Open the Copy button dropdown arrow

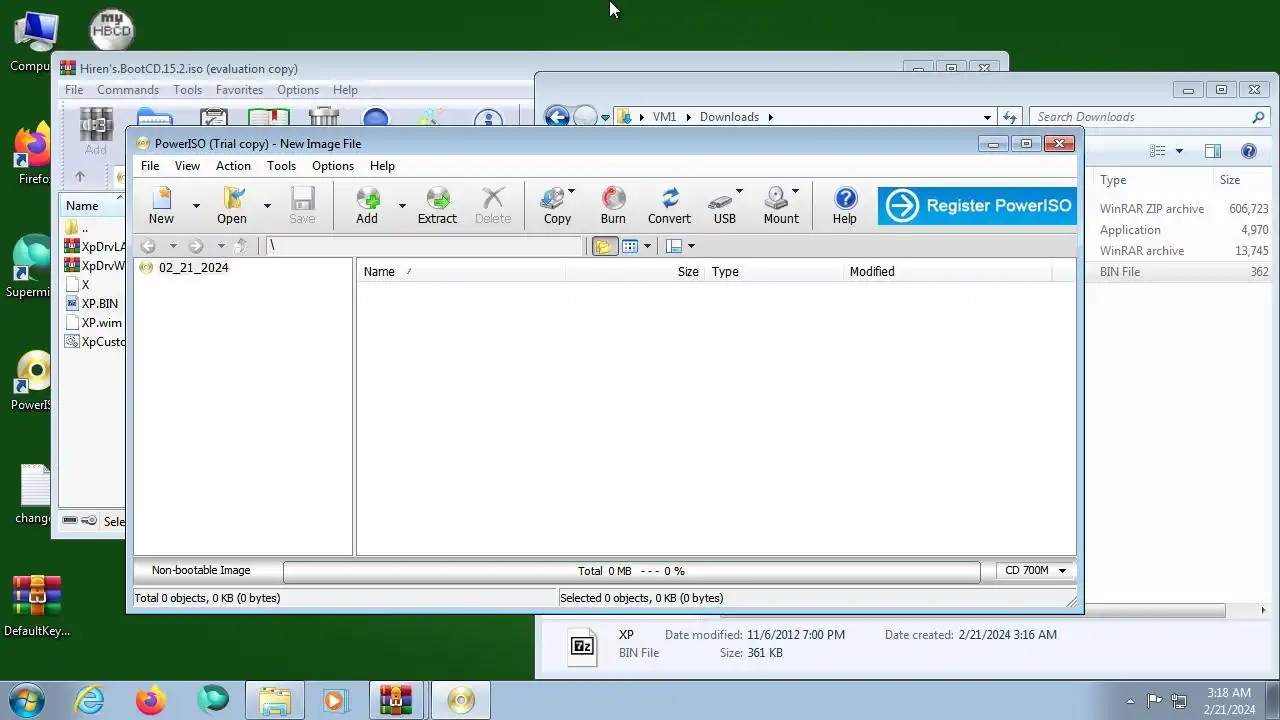click(571, 191)
